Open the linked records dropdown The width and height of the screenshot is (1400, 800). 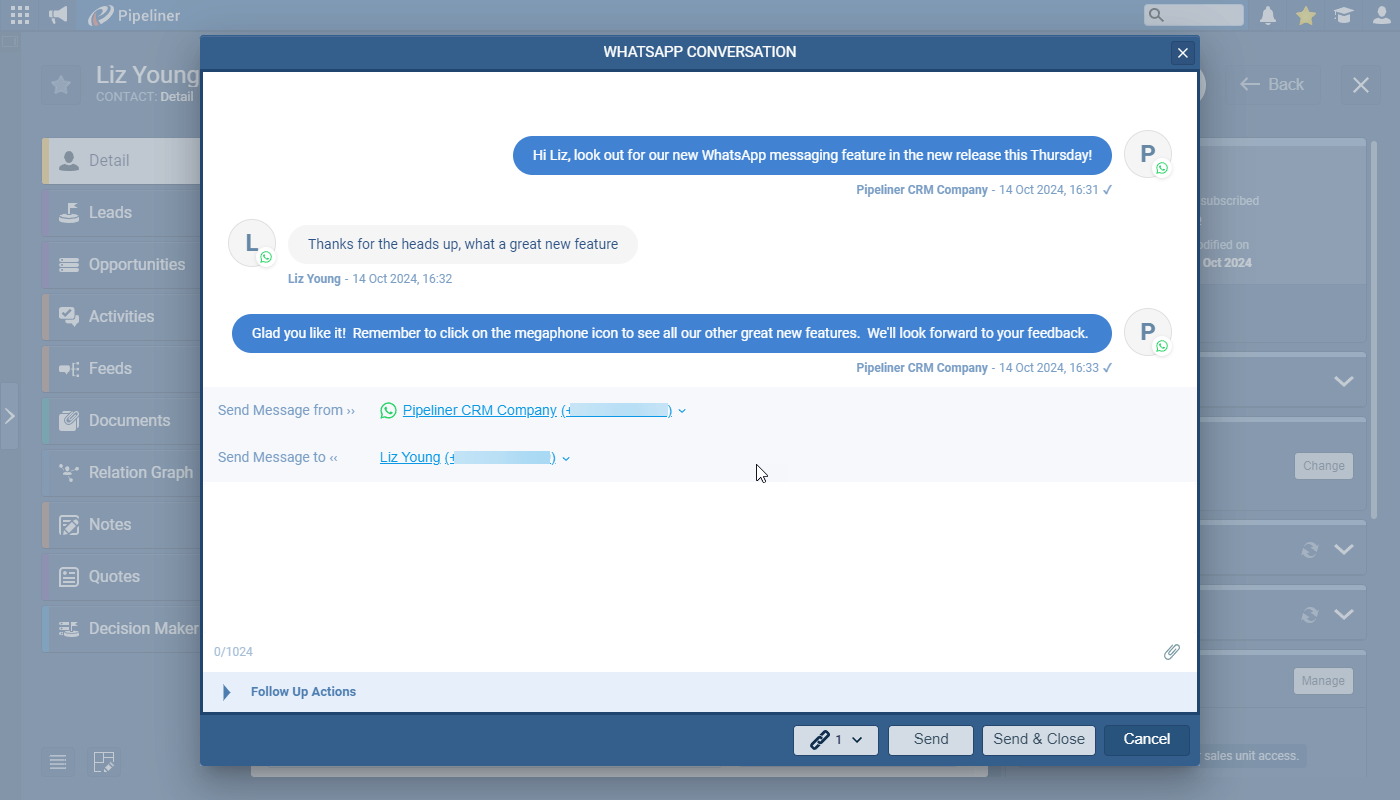click(x=835, y=740)
